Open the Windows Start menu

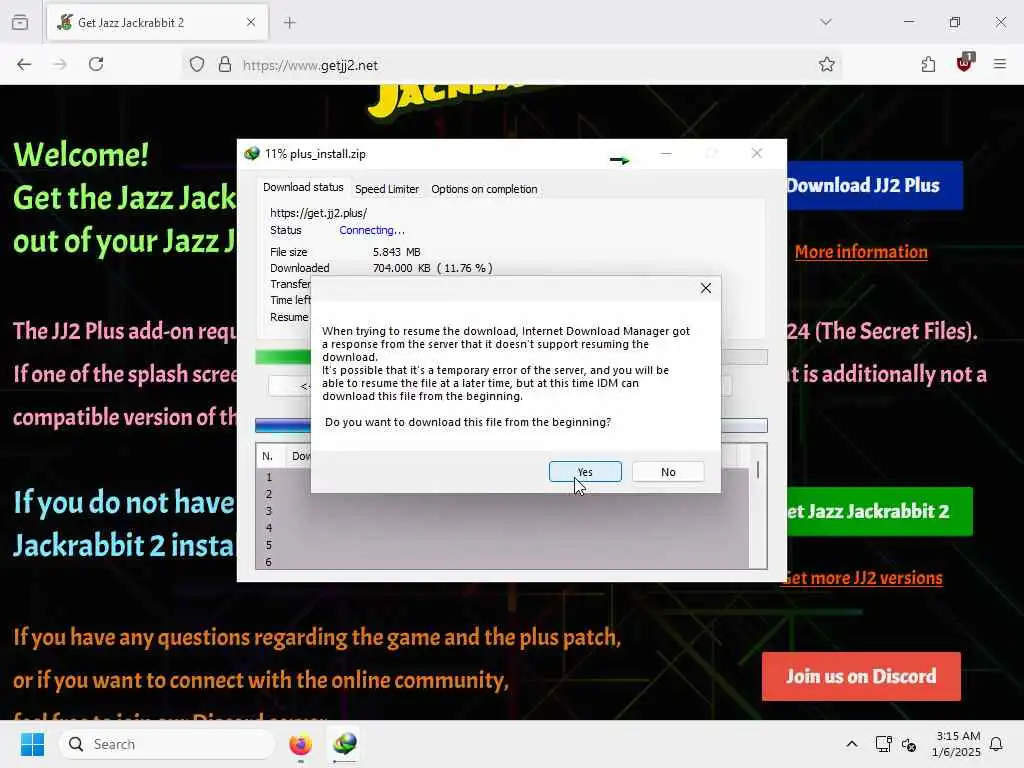32,744
